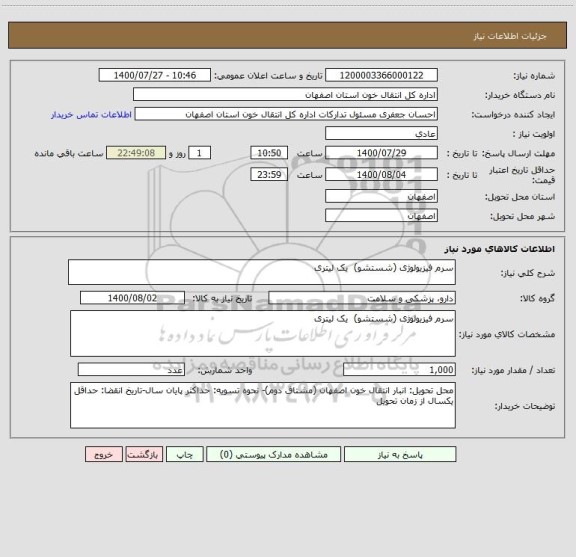576x557 pixels.
Task: Click the پاسخ به نیاز button
Action: 400,454
